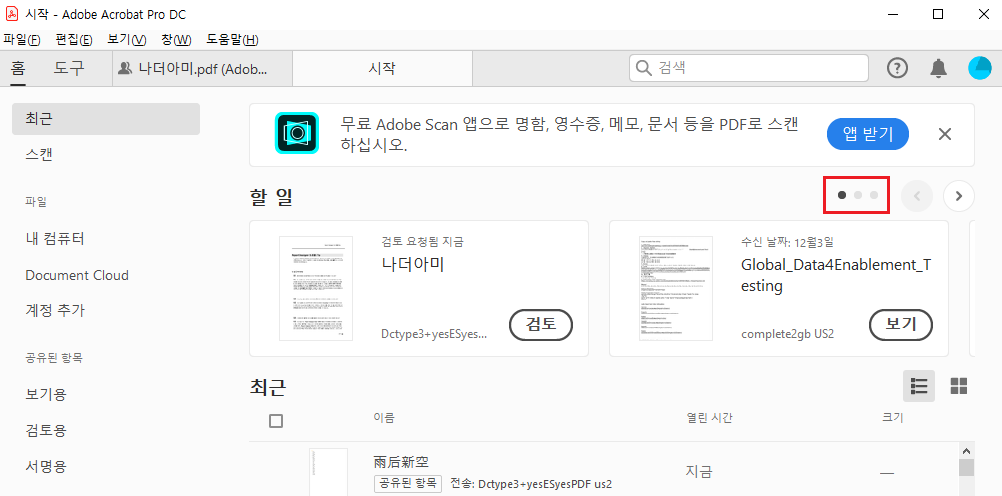Select 스캔 in the sidebar
This screenshot has height=496, width=1002.
click(x=39, y=155)
